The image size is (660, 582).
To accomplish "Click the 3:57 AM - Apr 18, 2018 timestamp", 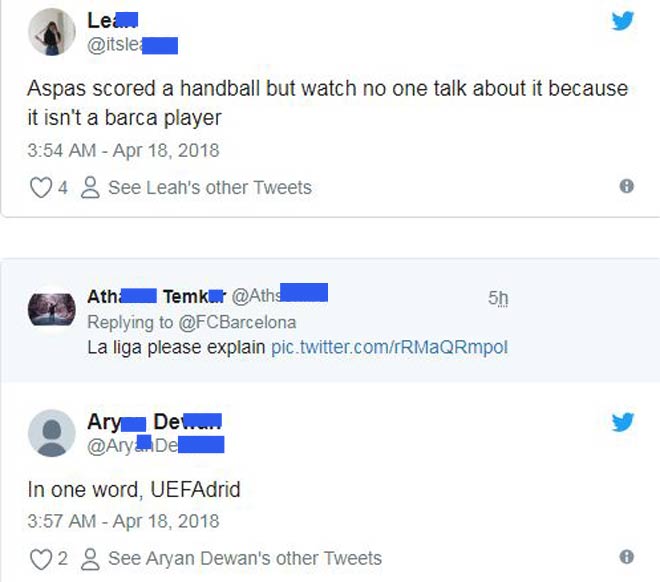I will coord(123,521).
